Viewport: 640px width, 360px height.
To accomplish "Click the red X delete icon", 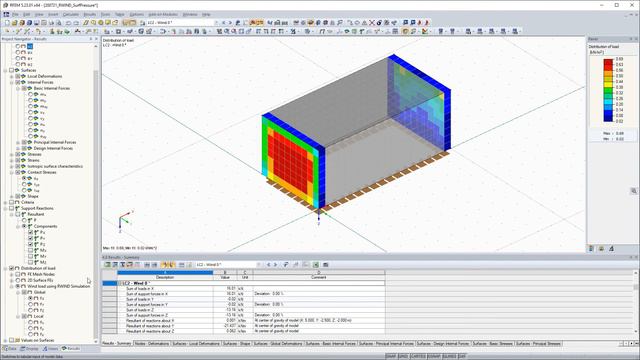I will click(x=372, y=23).
